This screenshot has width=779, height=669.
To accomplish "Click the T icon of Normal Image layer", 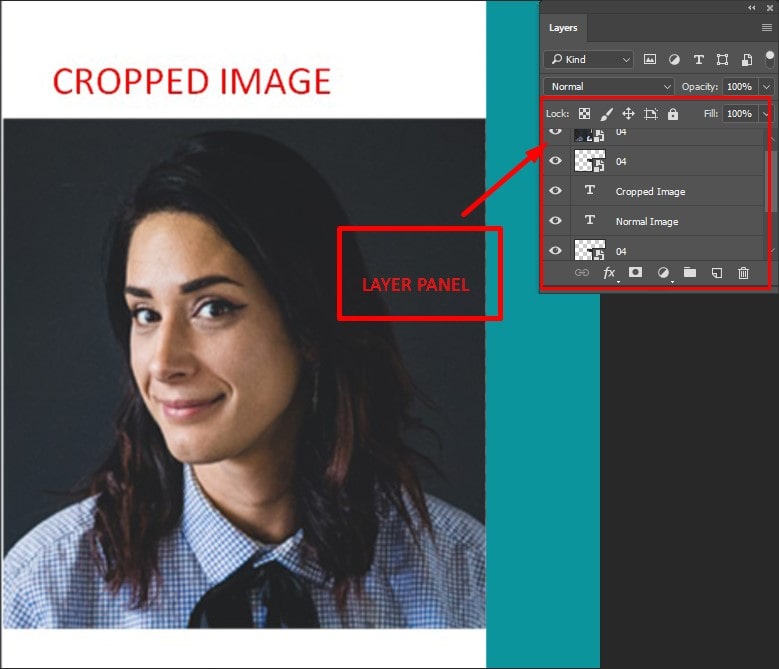I will (x=590, y=220).
